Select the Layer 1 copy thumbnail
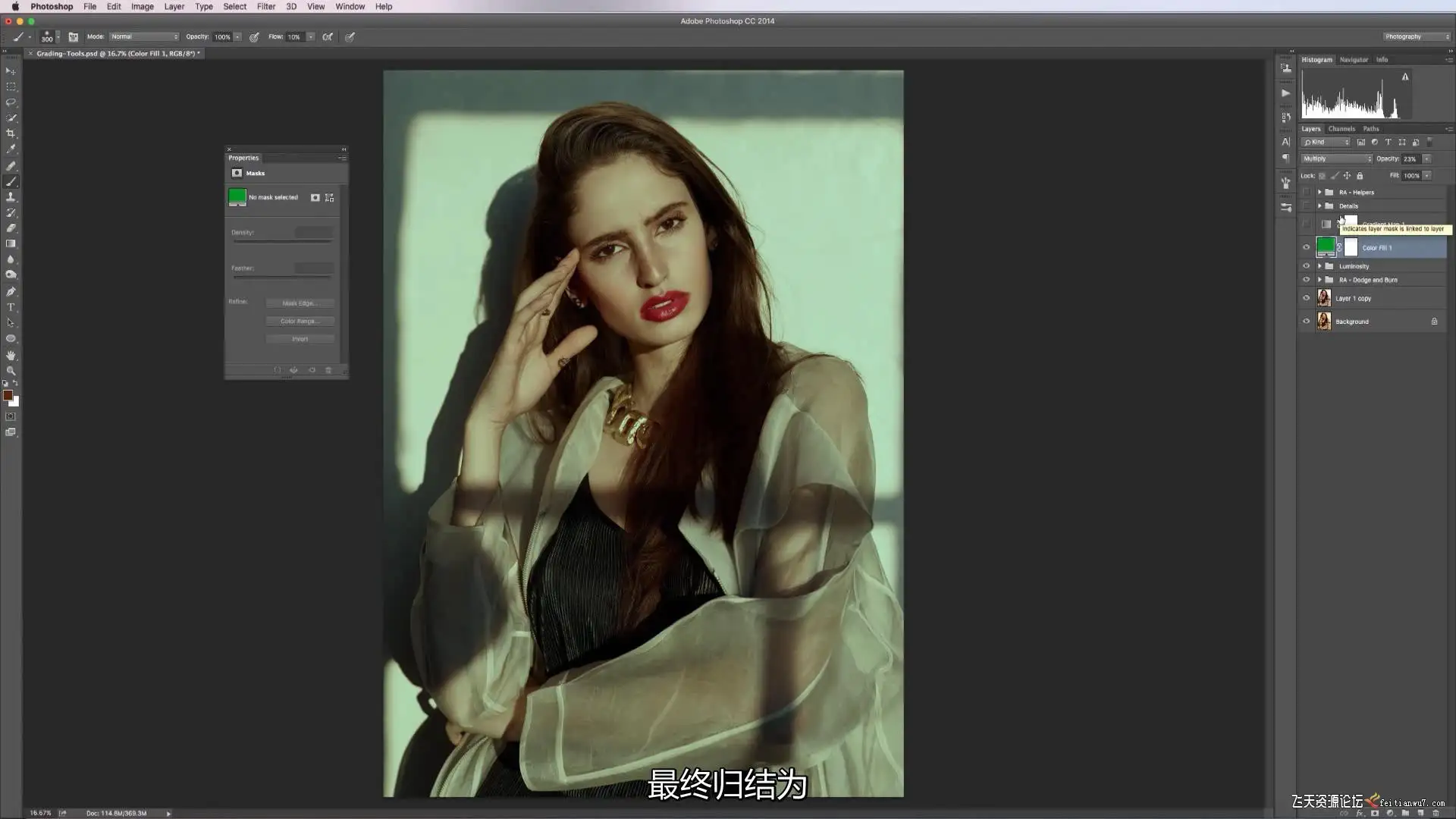This screenshot has width=1456, height=819. click(1324, 298)
